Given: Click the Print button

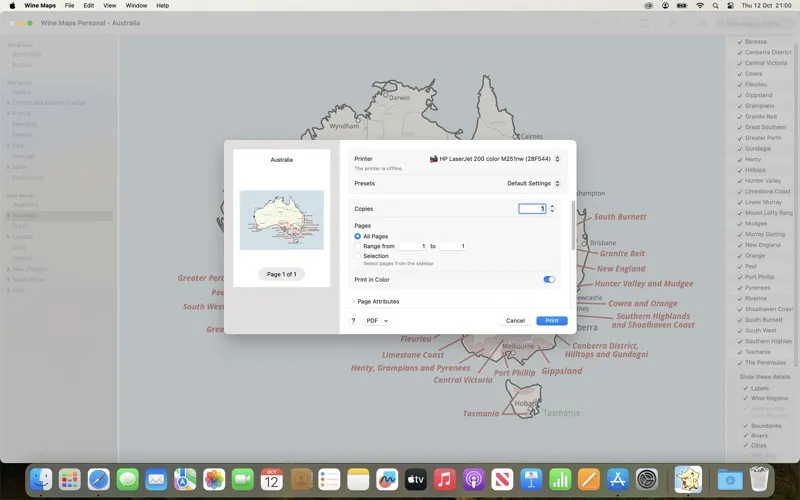Looking at the screenshot, I should (552, 321).
